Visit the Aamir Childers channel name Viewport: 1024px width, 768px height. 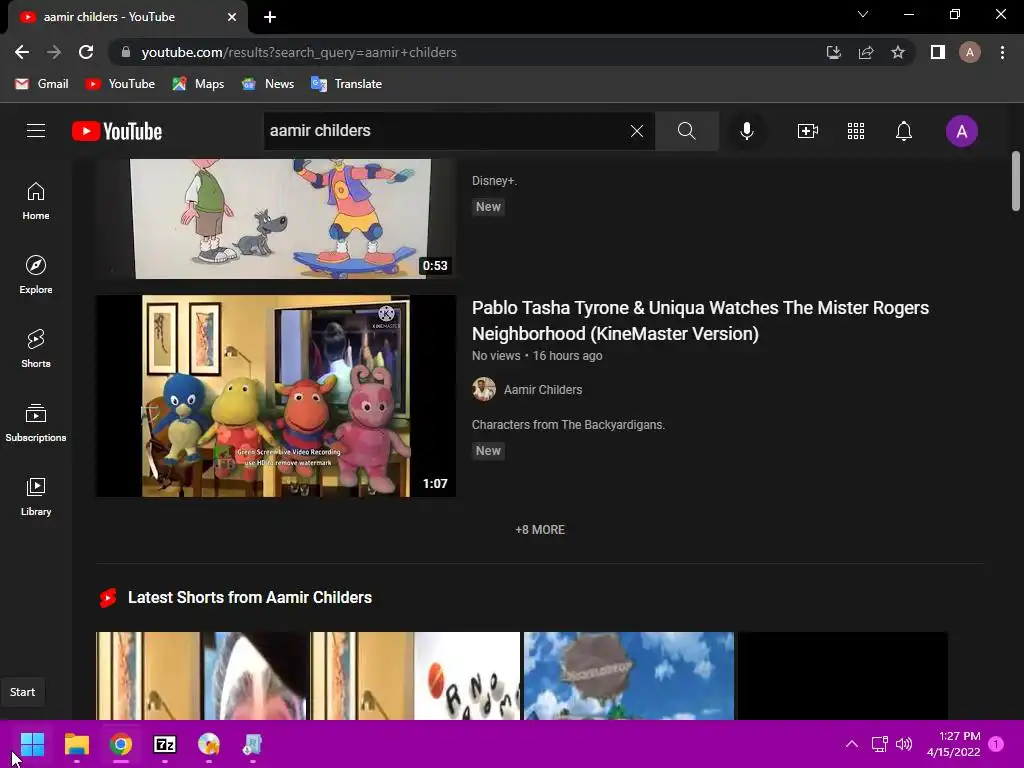tap(543, 390)
